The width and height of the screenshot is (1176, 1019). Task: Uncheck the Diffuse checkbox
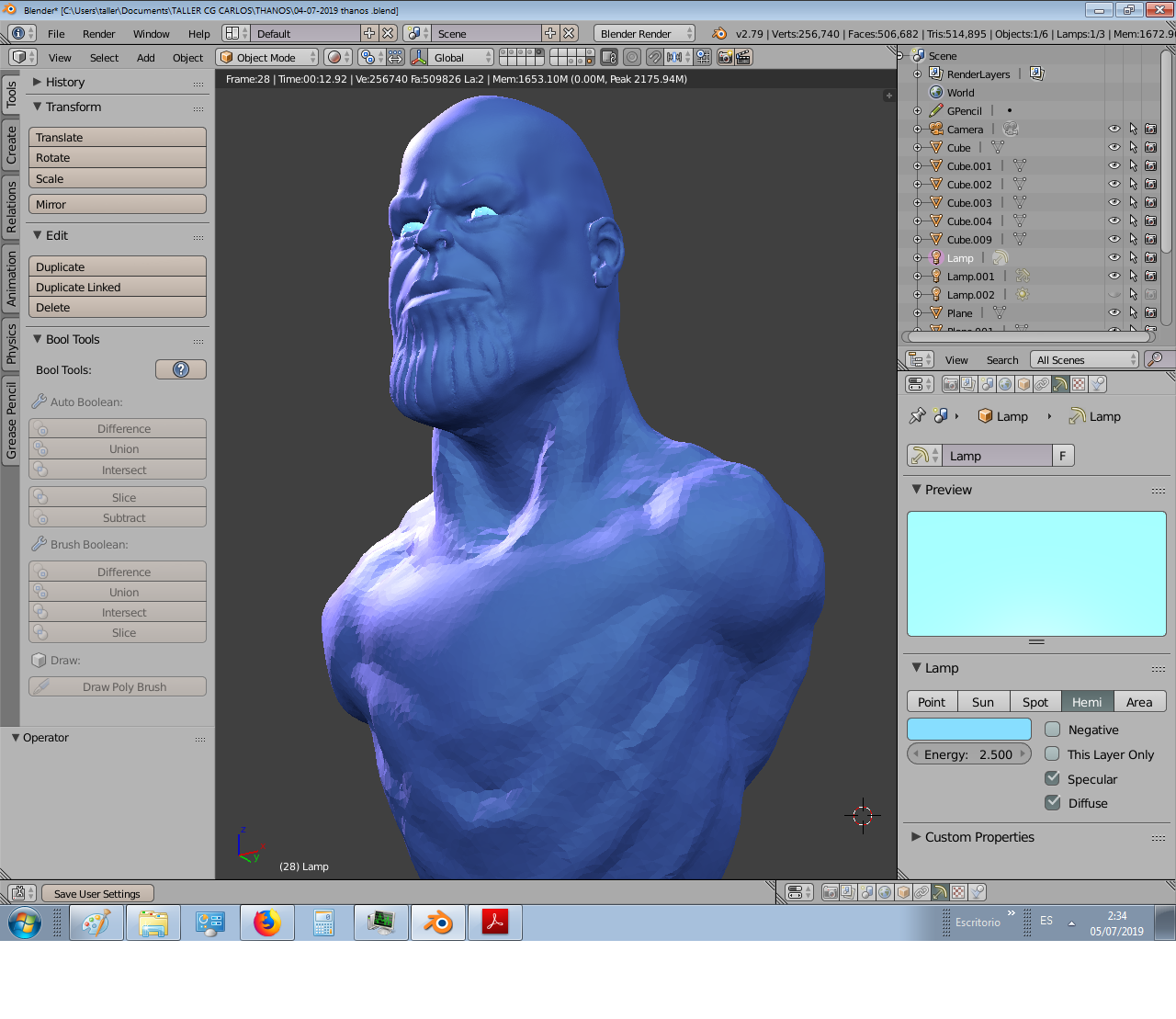pyautogui.click(x=1053, y=803)
